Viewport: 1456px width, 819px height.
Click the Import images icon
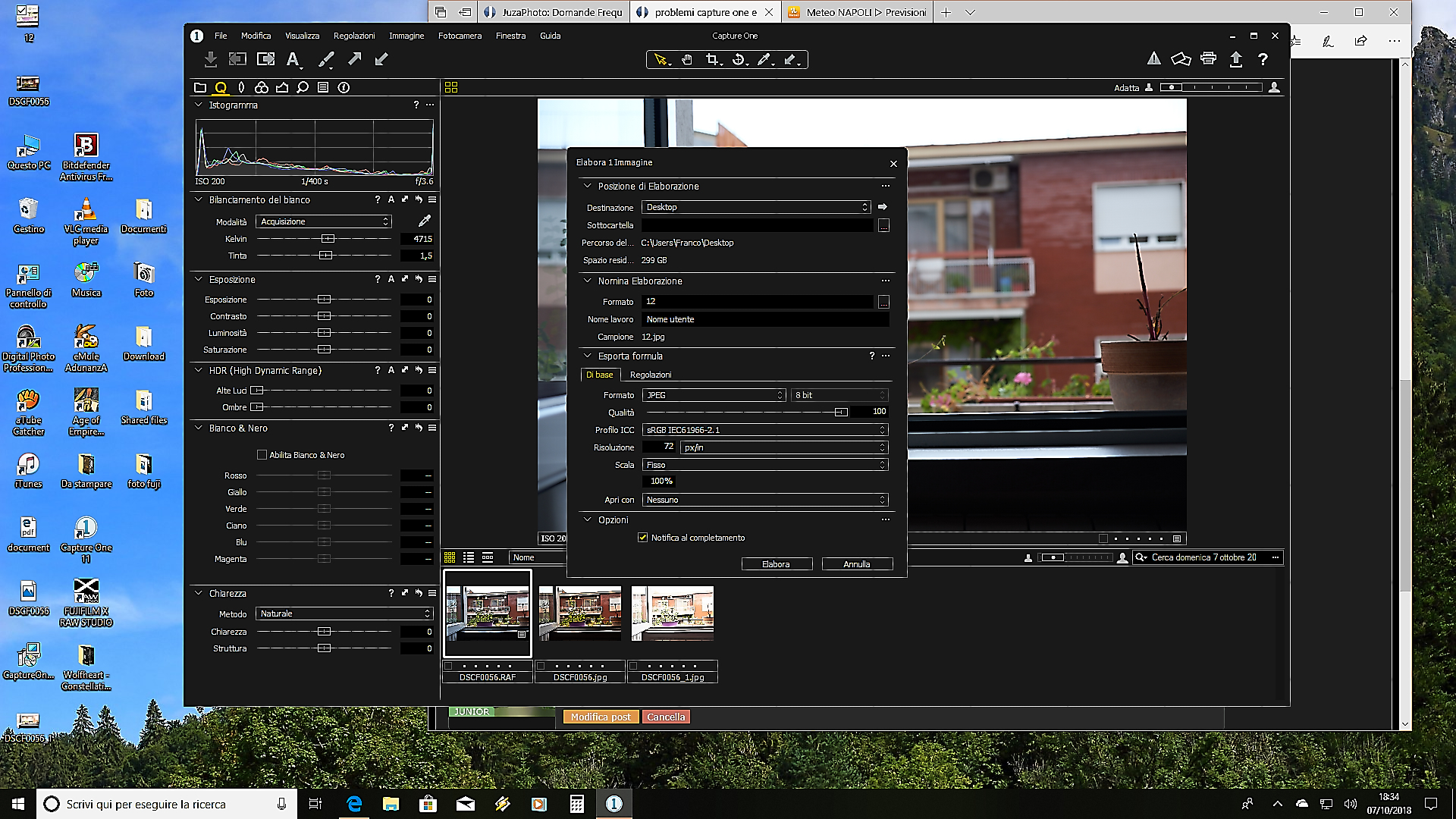click(211, 58)
